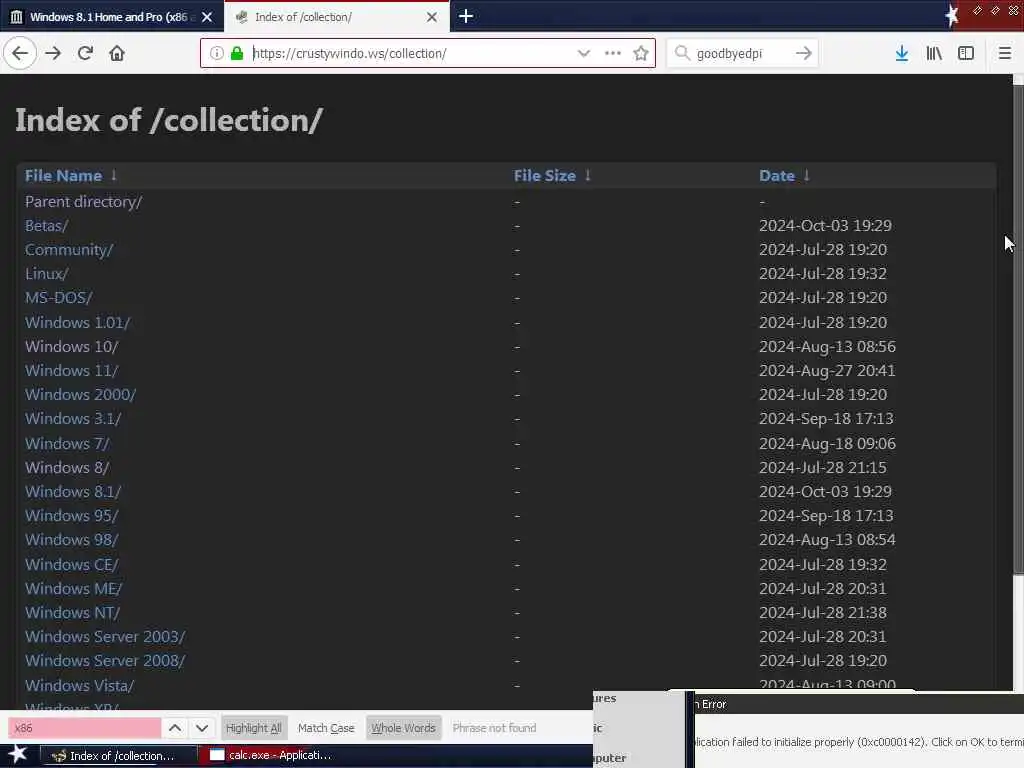Run the goodbyedpi search with the arrow
This screenshot has width=1024, height=768.
point(804,54)
